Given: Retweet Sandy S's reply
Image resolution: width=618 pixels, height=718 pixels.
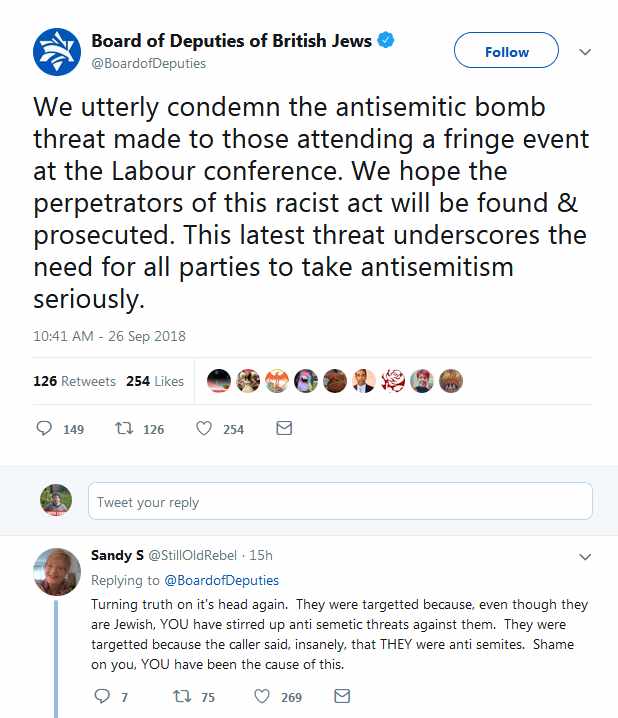Looking at the screenshot, I should pyautogui.click(x=180, y=696).
